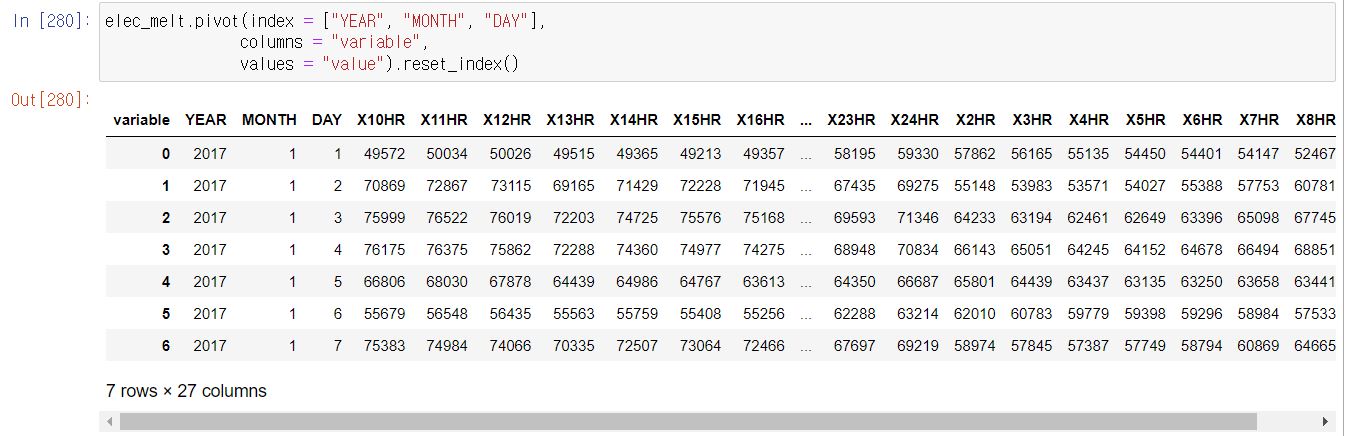Click the X5HR column header
This screenshot has height=436, width=1352.
[x=1145, y=120]
